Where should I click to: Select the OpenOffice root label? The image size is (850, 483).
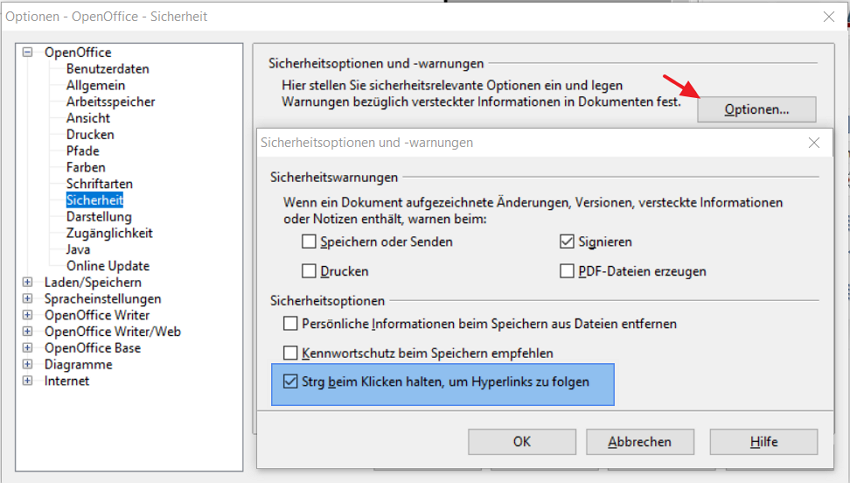pyautogui.click(x=78, y=52)
